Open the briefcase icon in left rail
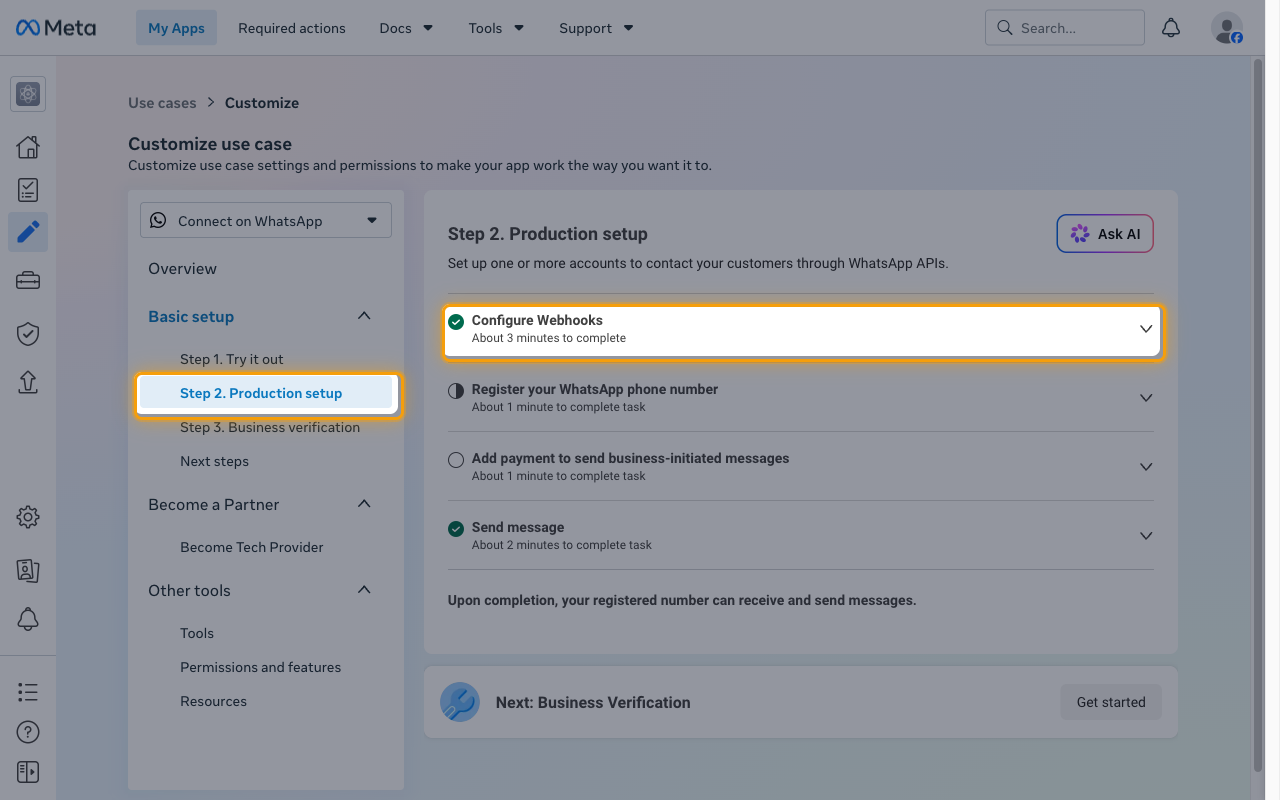The width and height of the screenshot is (1280, 800). coord(28,281)
